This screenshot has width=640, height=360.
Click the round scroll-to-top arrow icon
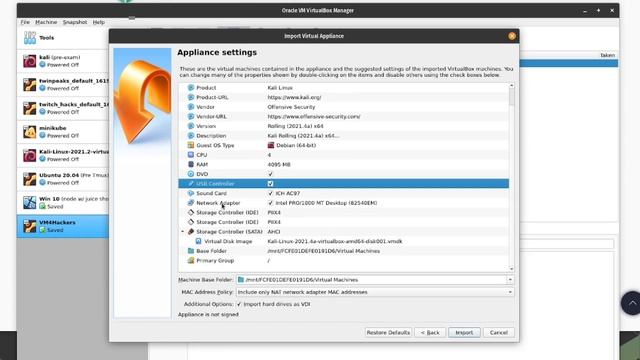coord(631,303)
